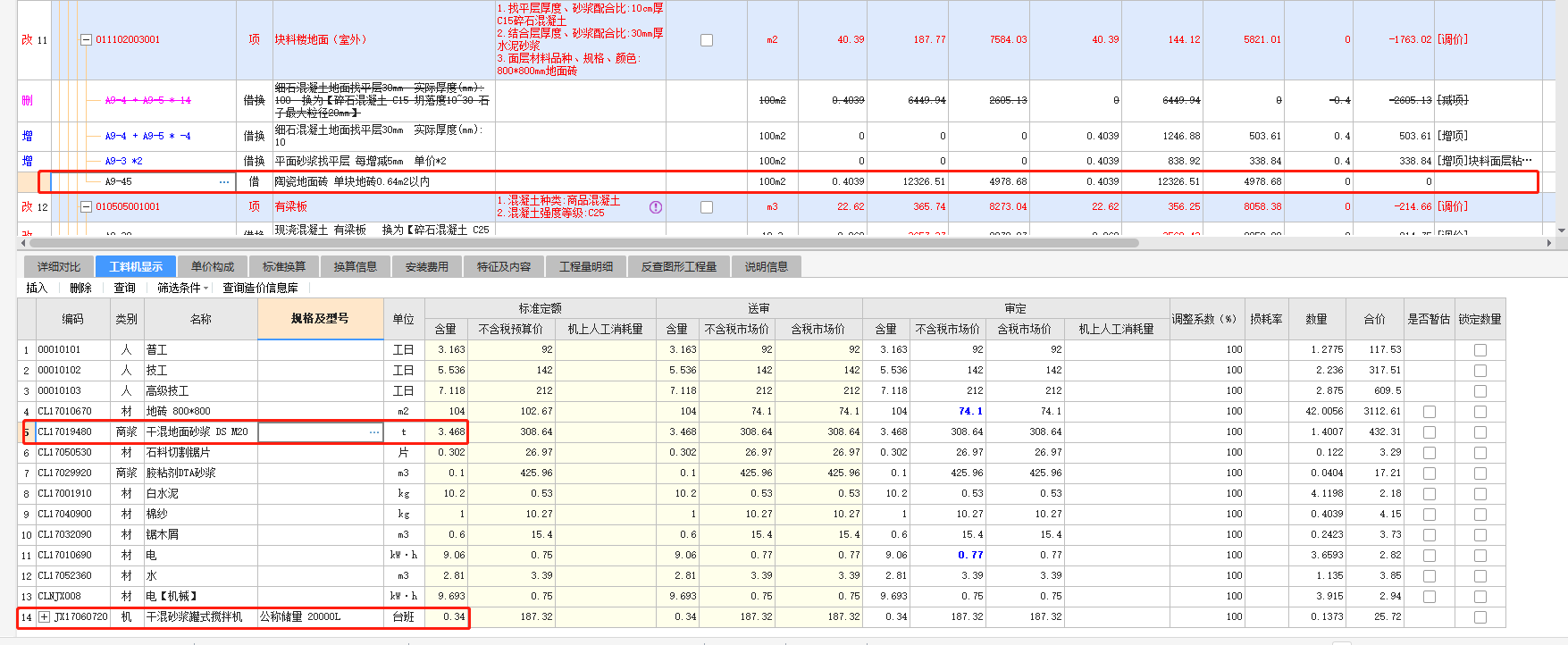Enable 是否暂估 for 干混地面砂浆 row

[x=1430, y=432]
